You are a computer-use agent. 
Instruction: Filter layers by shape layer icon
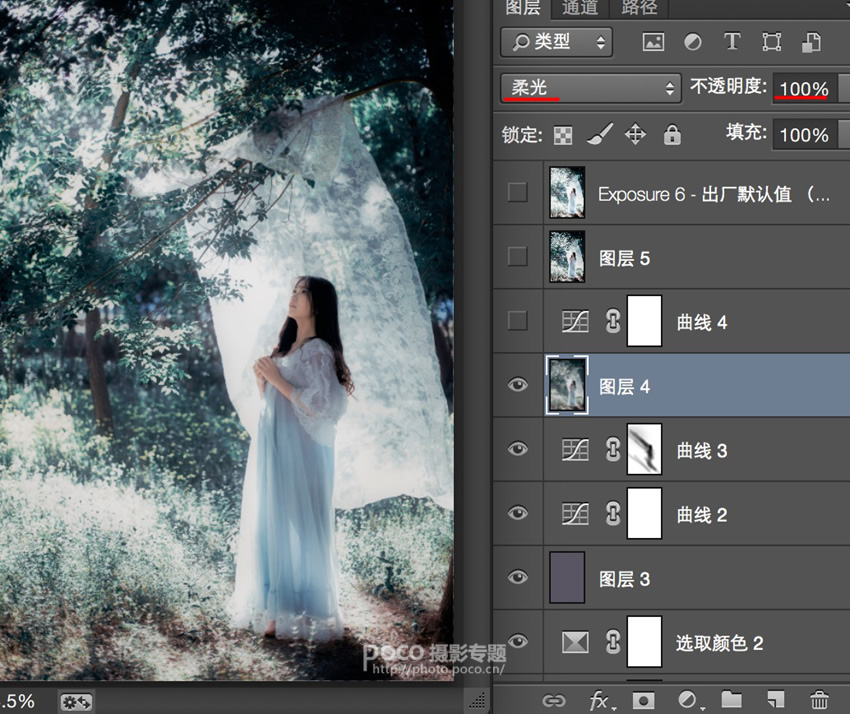tap(771, 42)
